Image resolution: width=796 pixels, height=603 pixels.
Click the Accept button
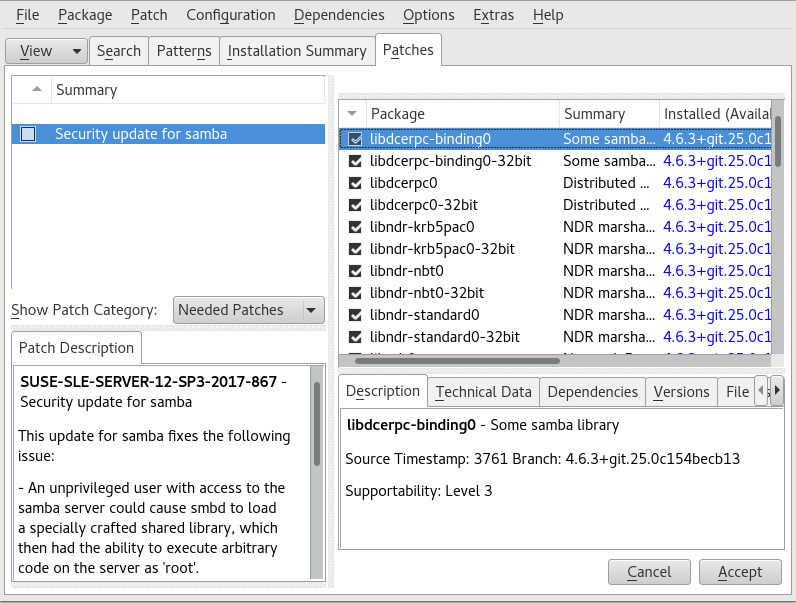tap(740, 572)
